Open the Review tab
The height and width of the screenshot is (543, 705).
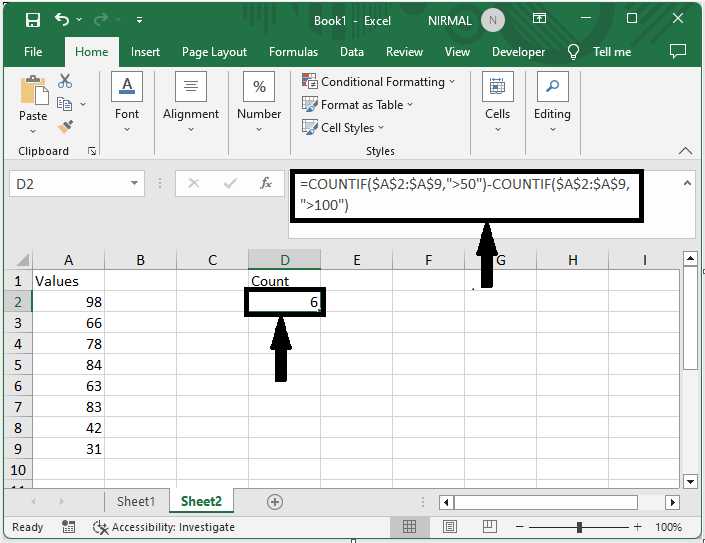(404, 52)
